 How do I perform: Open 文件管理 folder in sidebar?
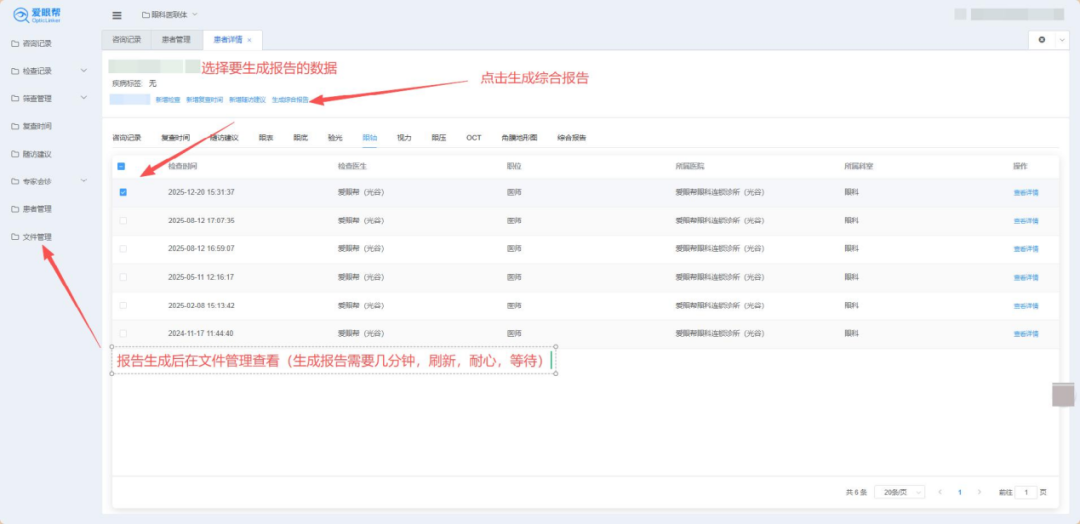(36, 237)
